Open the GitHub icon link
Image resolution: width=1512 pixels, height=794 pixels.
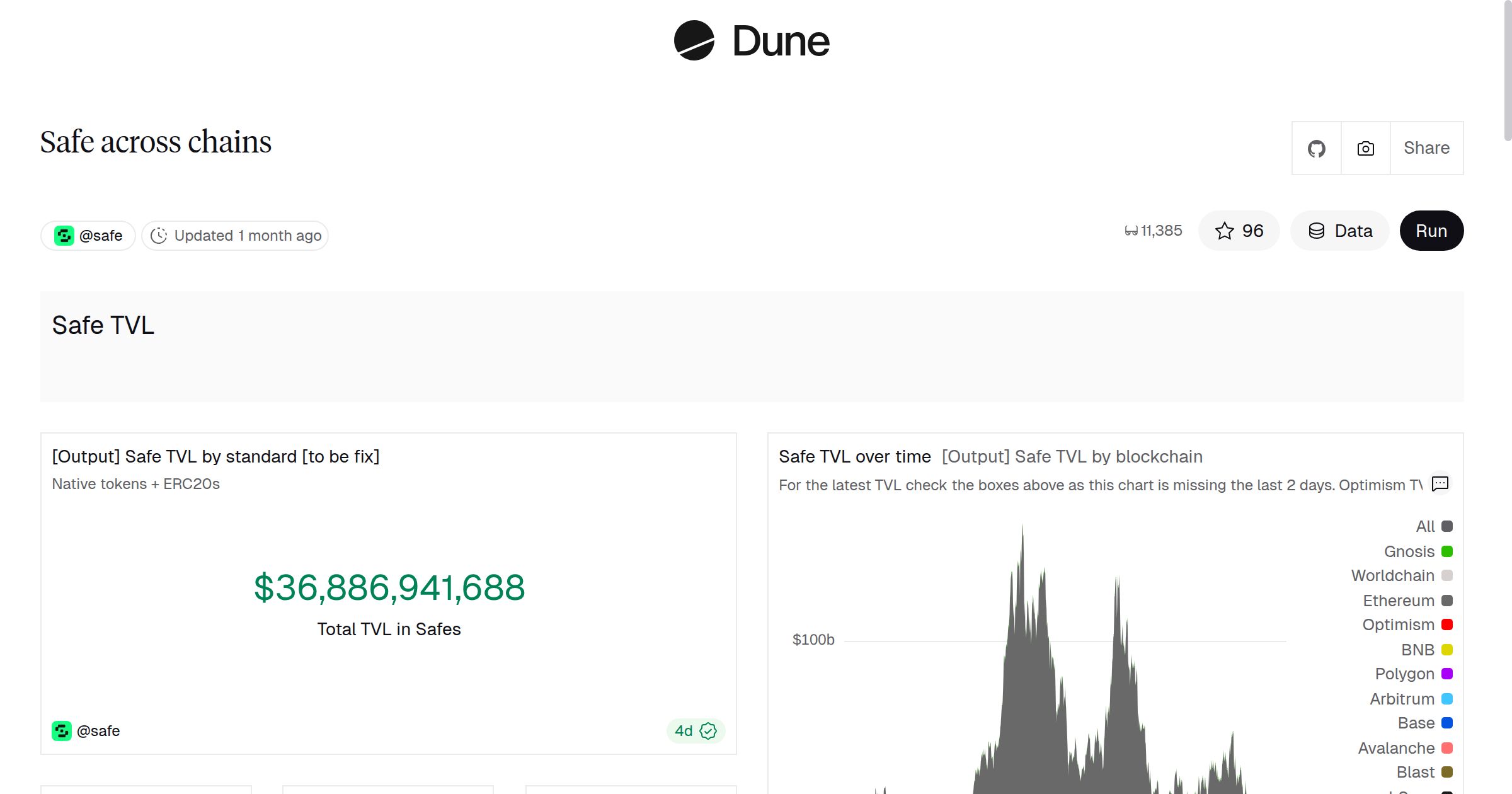point(1316,148)
